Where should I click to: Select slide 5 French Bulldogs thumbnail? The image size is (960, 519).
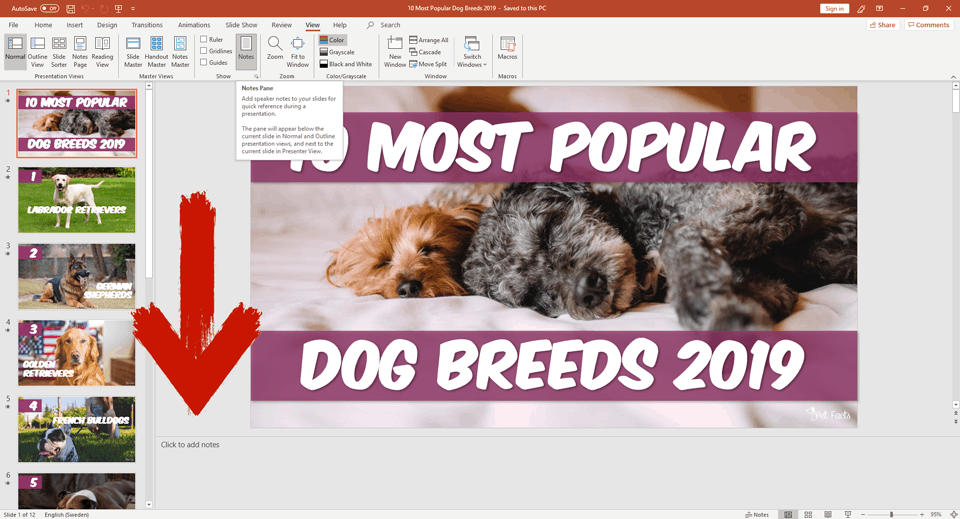point(77,430)
